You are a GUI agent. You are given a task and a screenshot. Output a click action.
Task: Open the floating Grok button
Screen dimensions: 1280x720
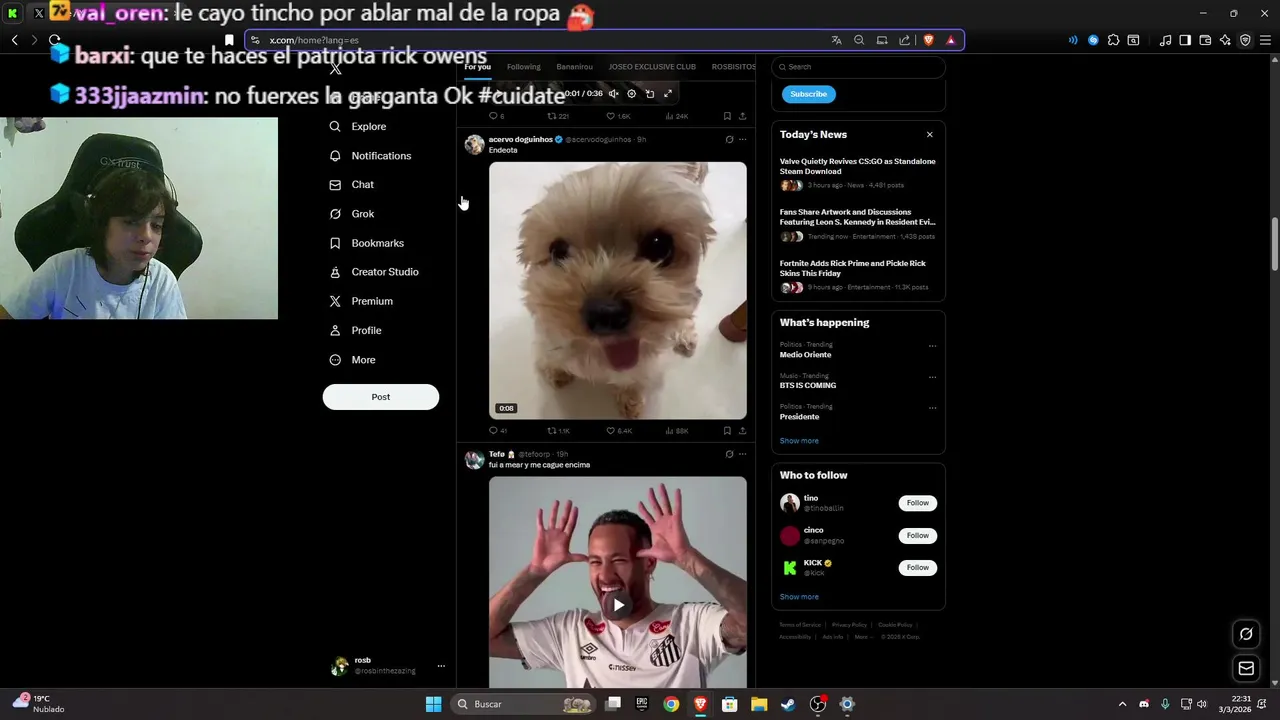pos(1246,634)
